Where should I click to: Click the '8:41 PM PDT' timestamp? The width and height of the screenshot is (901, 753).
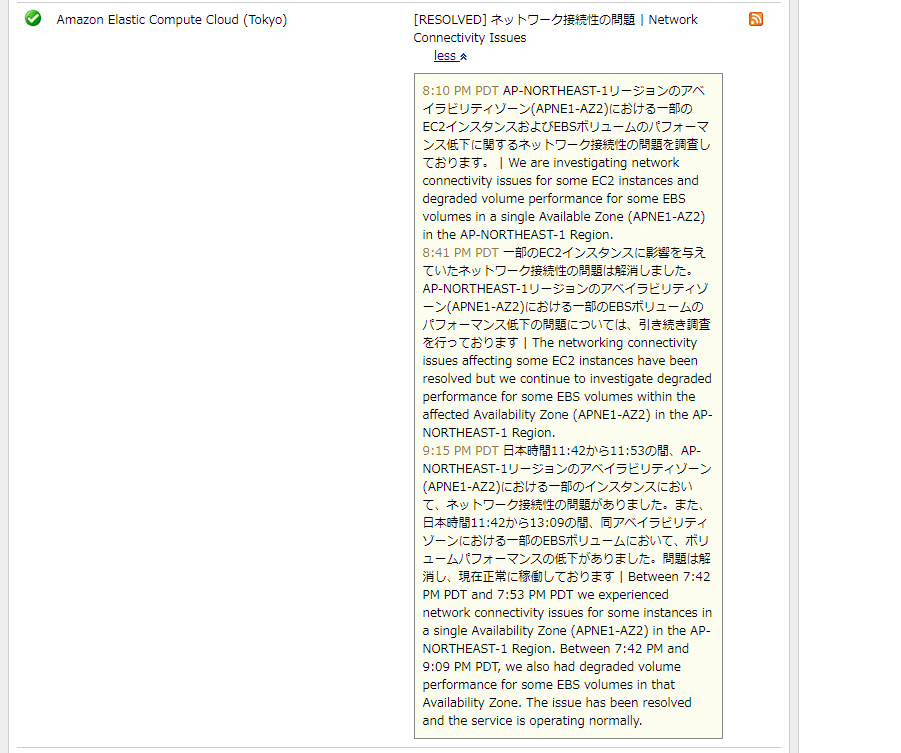pos(460,253)
